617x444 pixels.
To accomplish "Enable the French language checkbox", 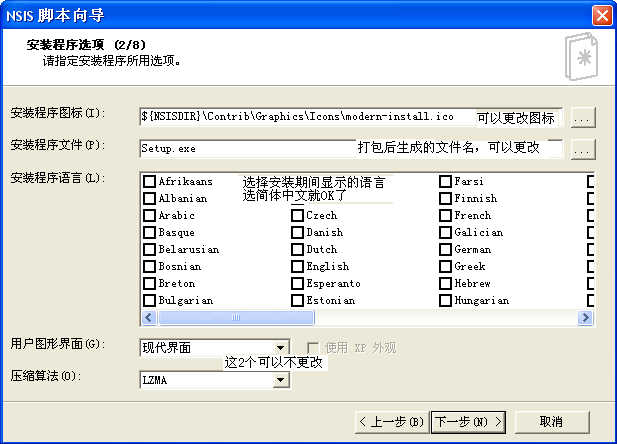I will pyautogui.click(x=445, y=215).
